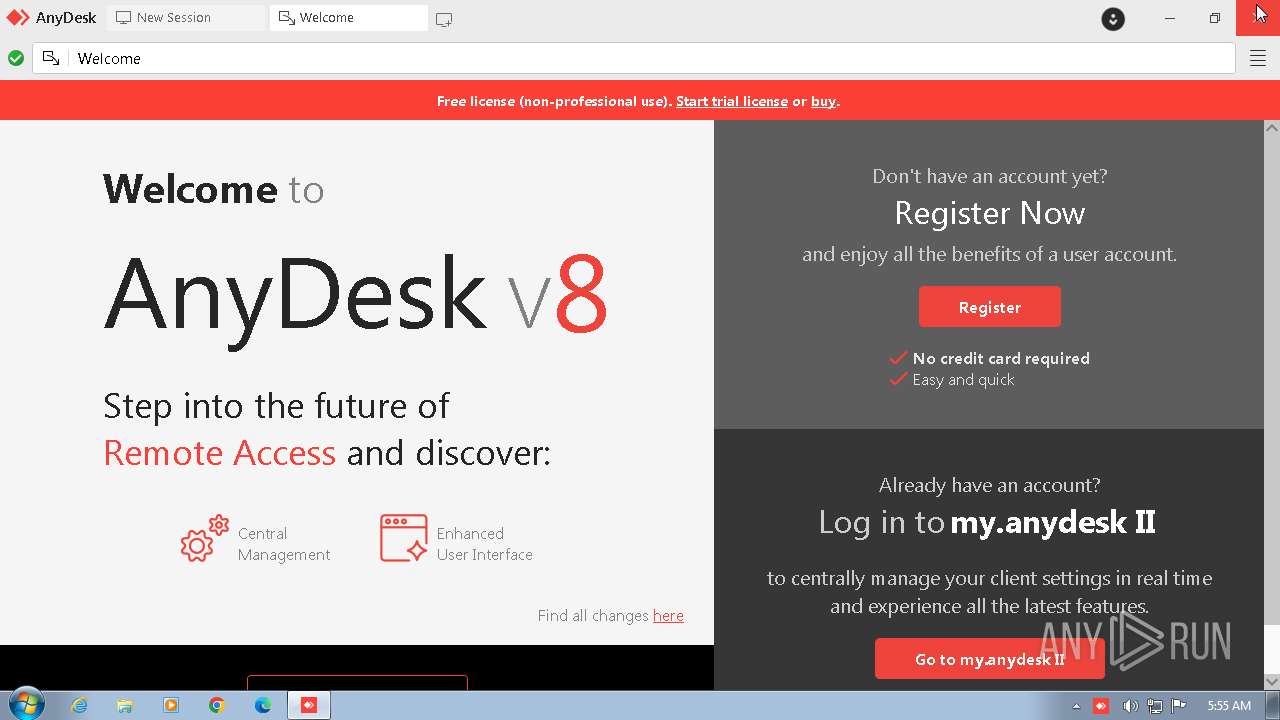Open a new tab with monitor icon
This screenshot has width=1280, height=720.
444,19
